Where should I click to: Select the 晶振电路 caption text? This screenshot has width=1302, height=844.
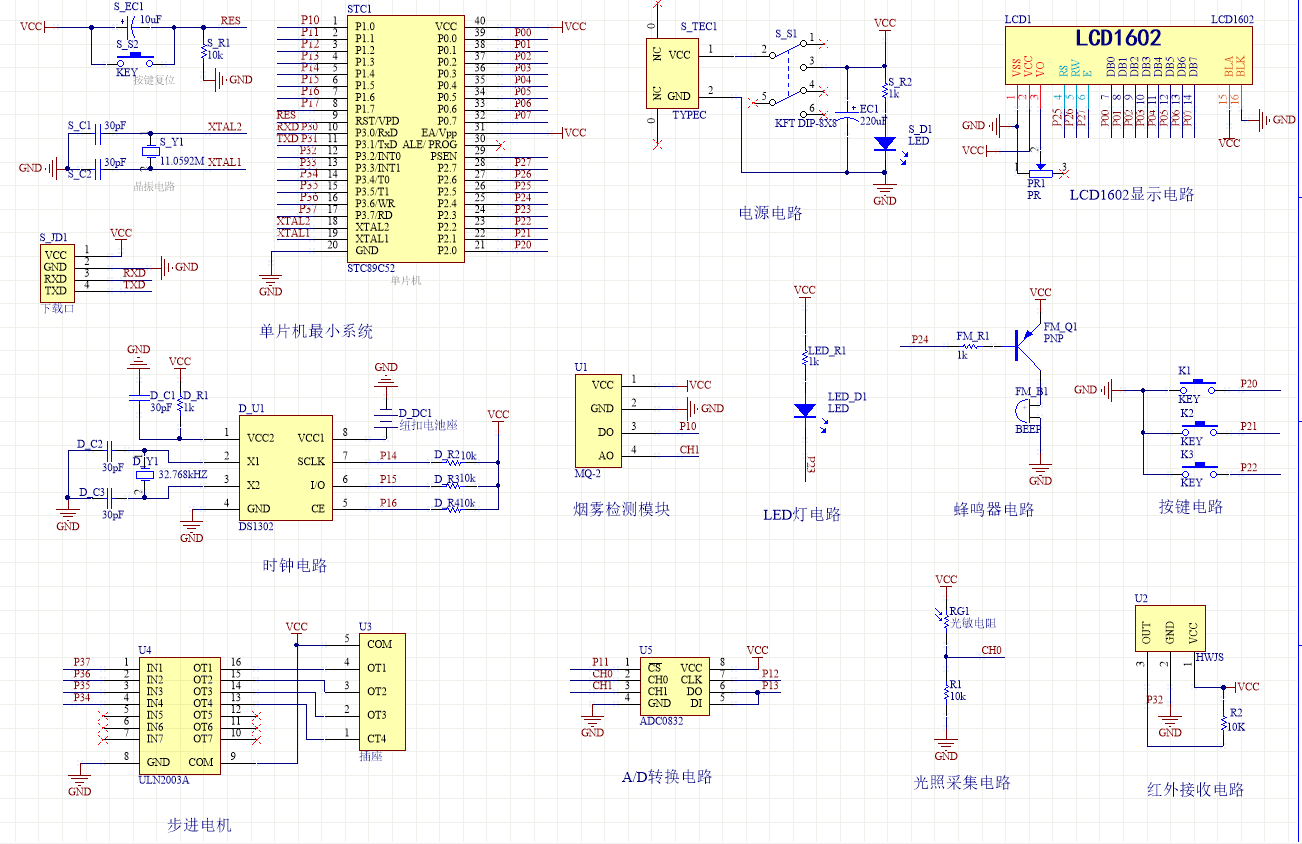154,186
